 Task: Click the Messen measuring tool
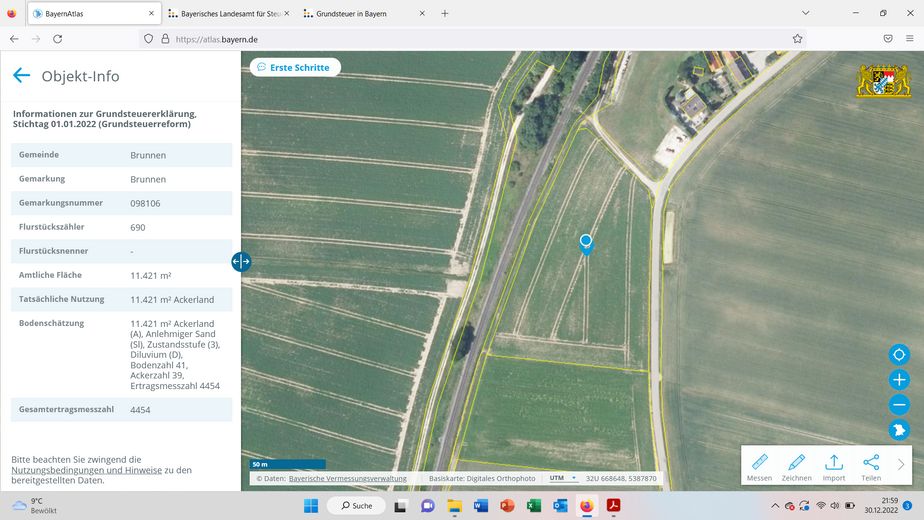pyautogui.click(x=759, y=466)
